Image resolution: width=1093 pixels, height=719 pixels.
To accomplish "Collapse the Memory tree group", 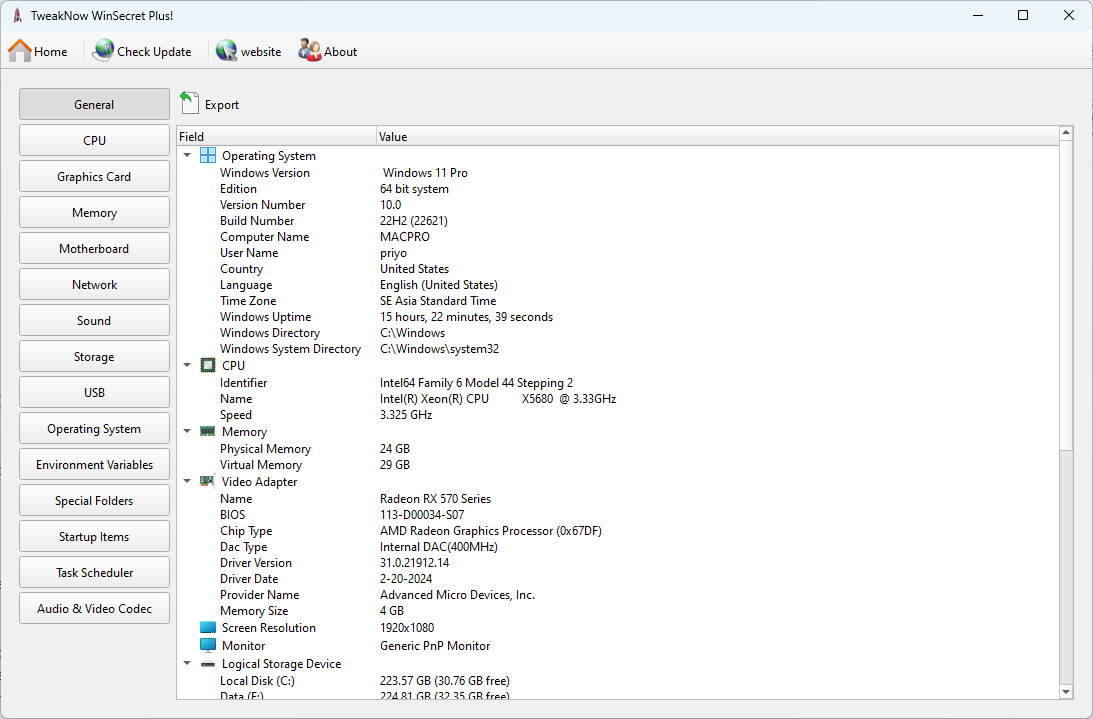I will coord(187,431).
